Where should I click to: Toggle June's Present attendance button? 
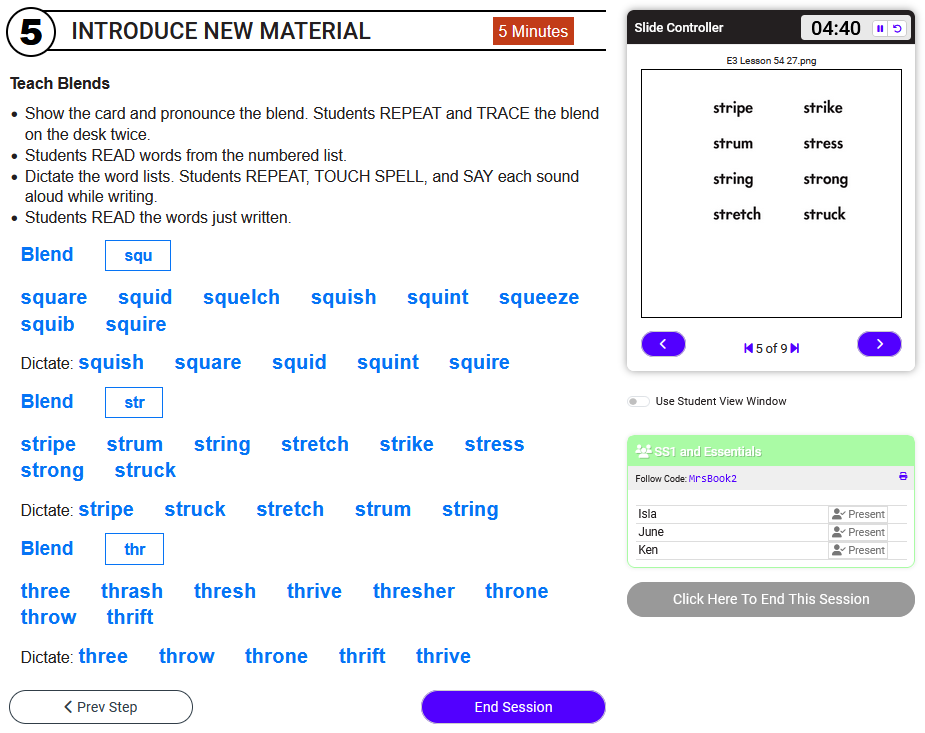click(x=858, y=532)
